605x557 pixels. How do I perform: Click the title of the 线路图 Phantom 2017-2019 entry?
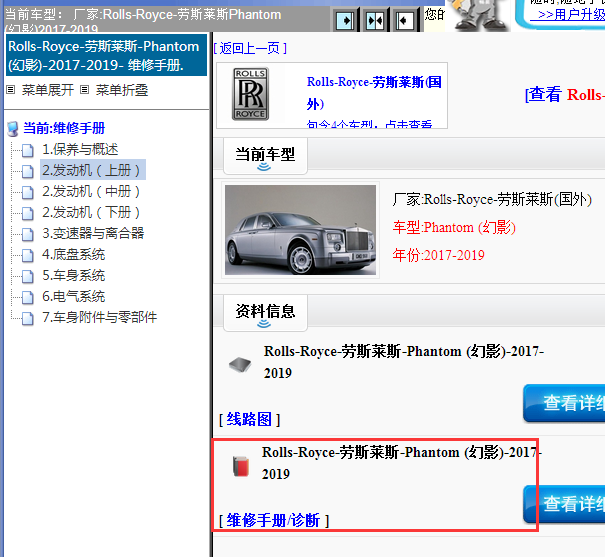(404, 362)
